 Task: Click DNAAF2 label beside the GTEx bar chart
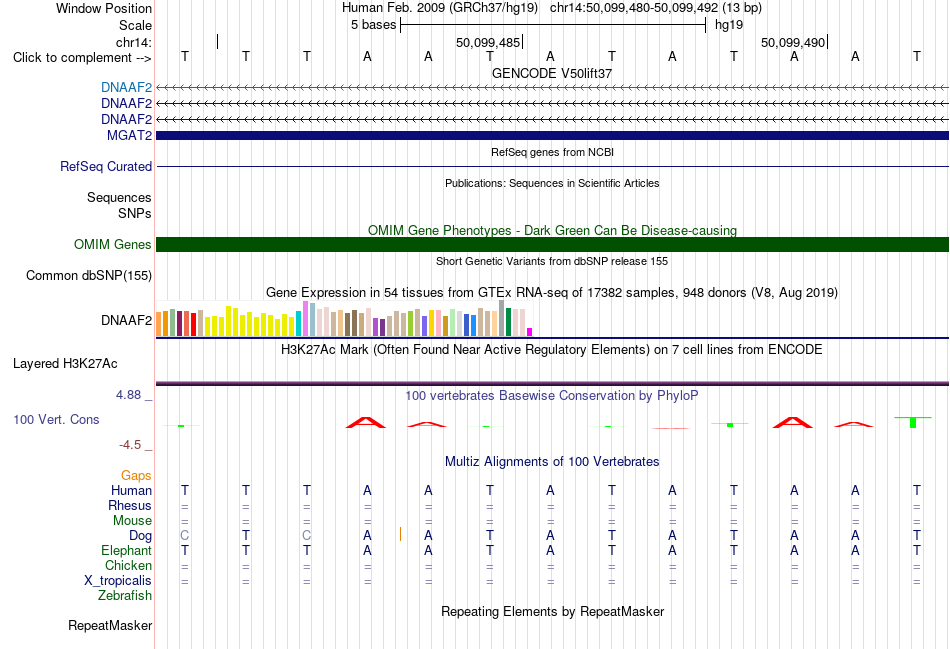[127, 320]
